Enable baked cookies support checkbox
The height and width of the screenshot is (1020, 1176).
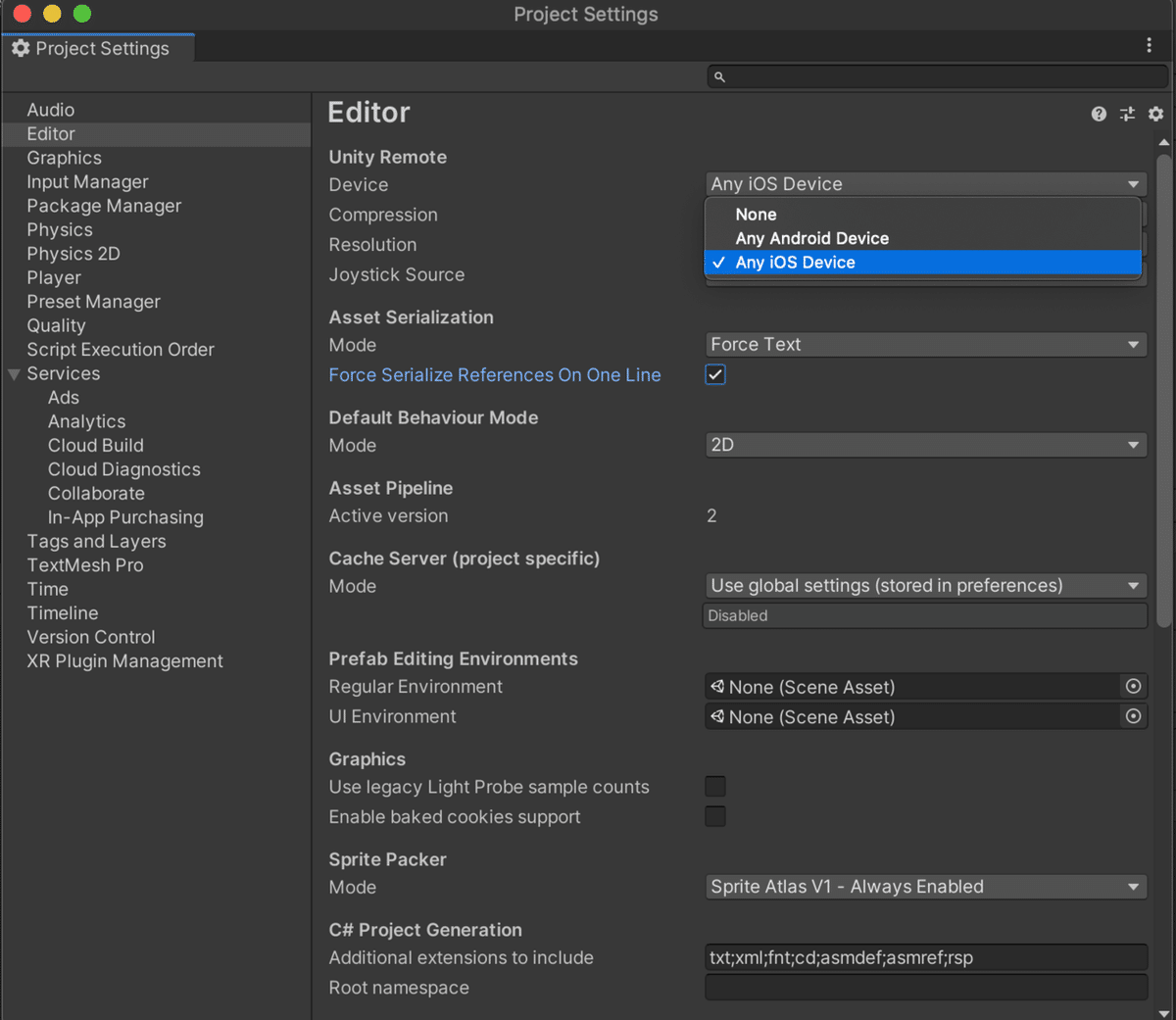[715, 816]
